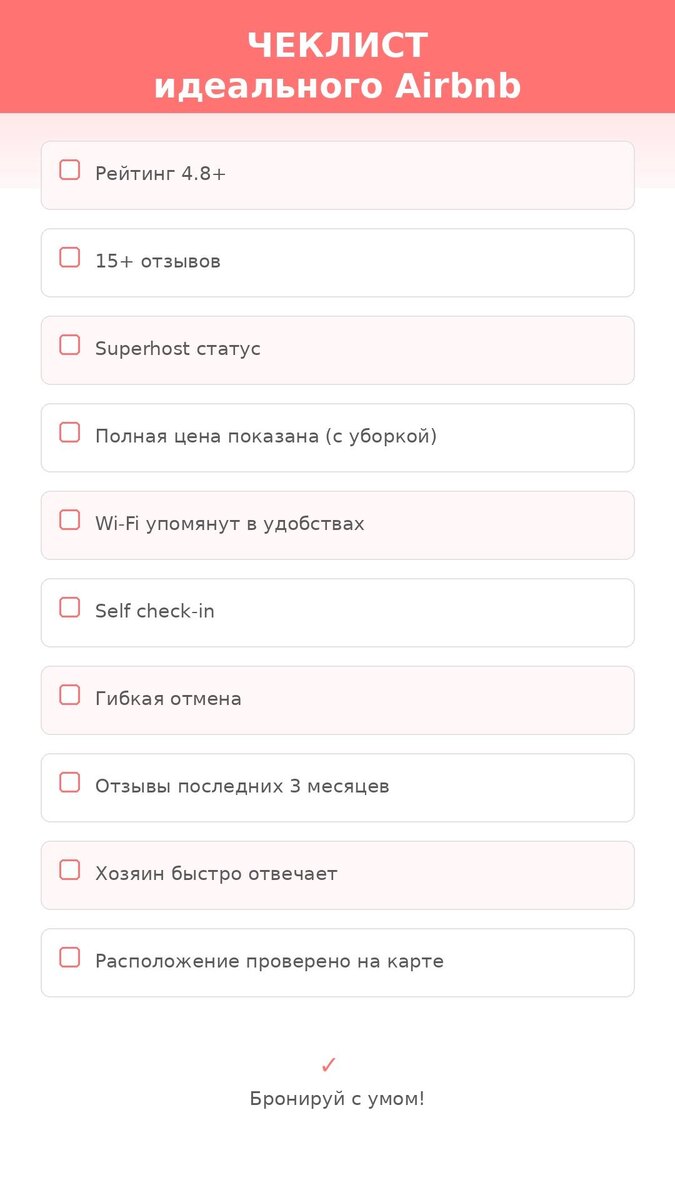Click the 'Хозяин быстро отвечает' row text
Image resolution: width=675 pixels, height=1200 pixels.
[216, 874]
